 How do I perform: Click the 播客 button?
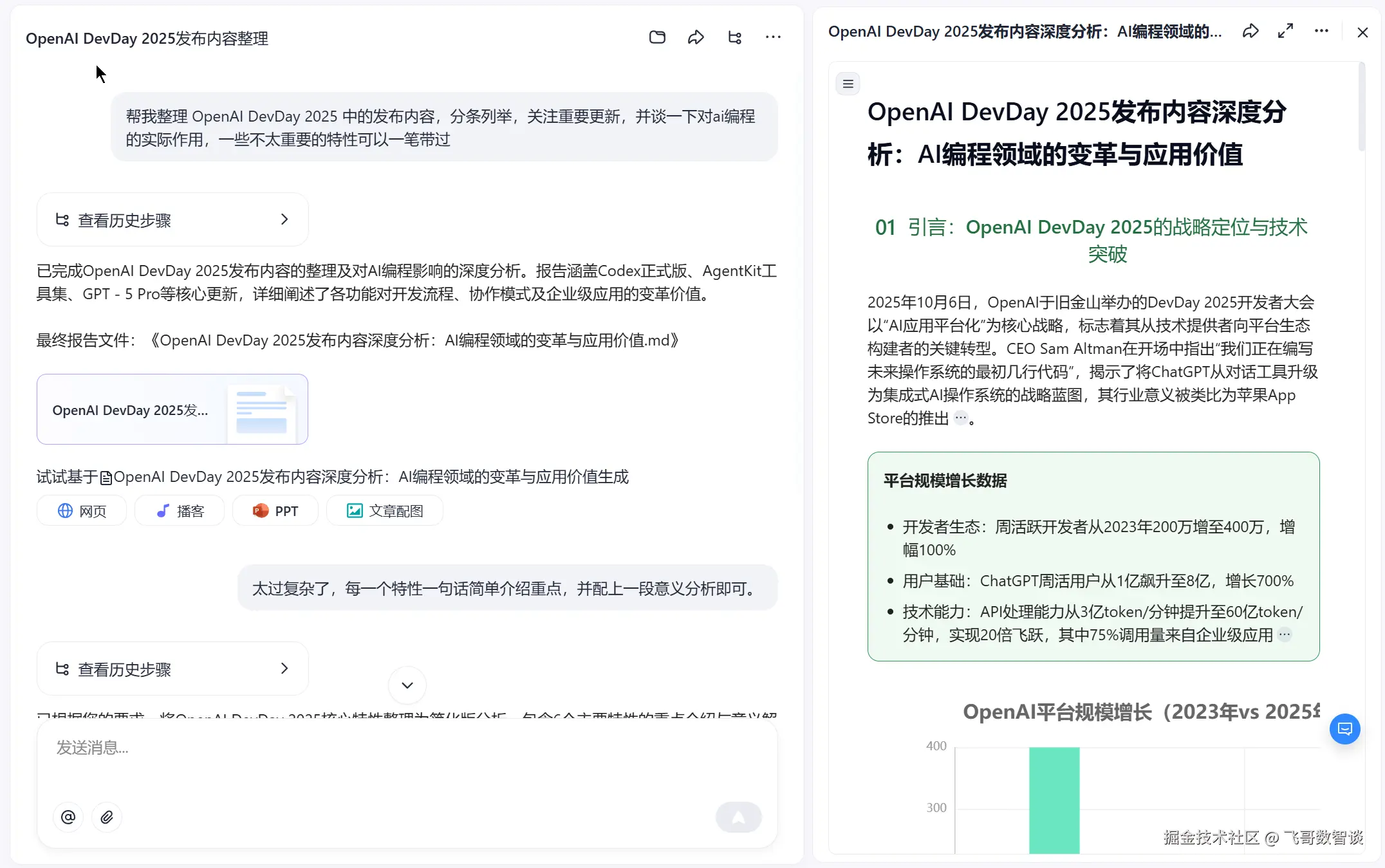[180, 511]
